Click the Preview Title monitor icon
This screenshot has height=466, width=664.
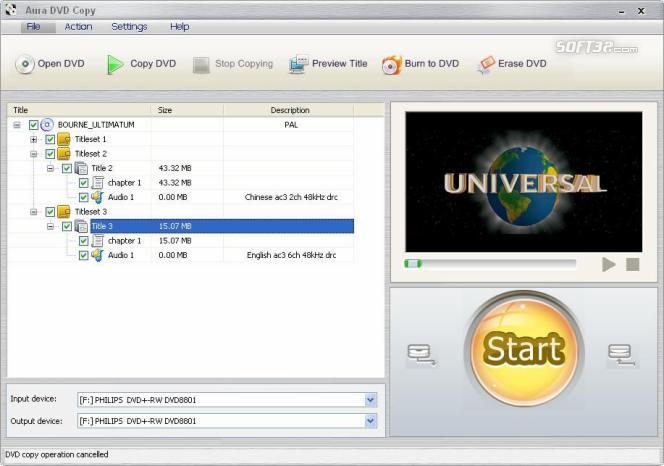click(299, 64)
